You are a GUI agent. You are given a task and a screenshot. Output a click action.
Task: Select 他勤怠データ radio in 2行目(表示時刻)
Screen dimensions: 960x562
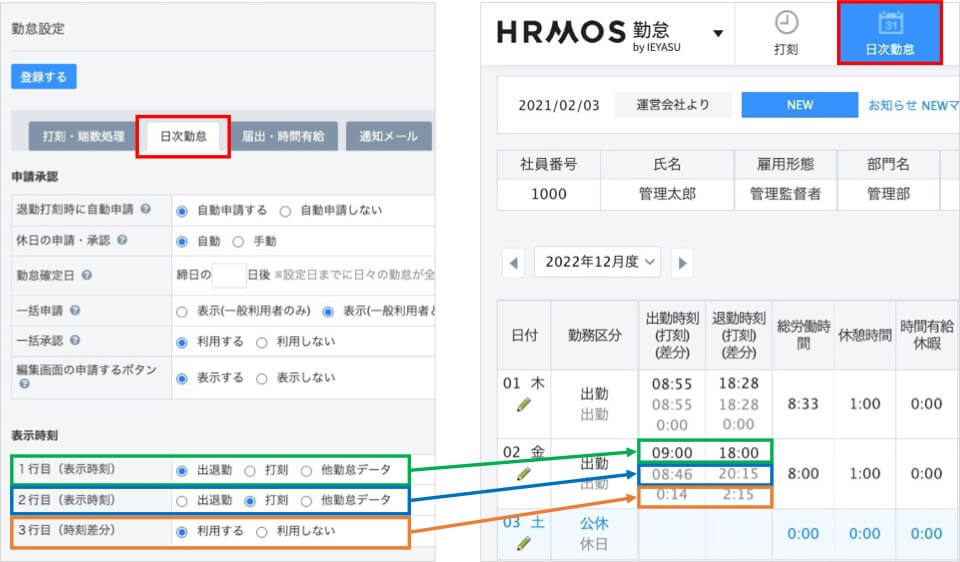point(306,501)
